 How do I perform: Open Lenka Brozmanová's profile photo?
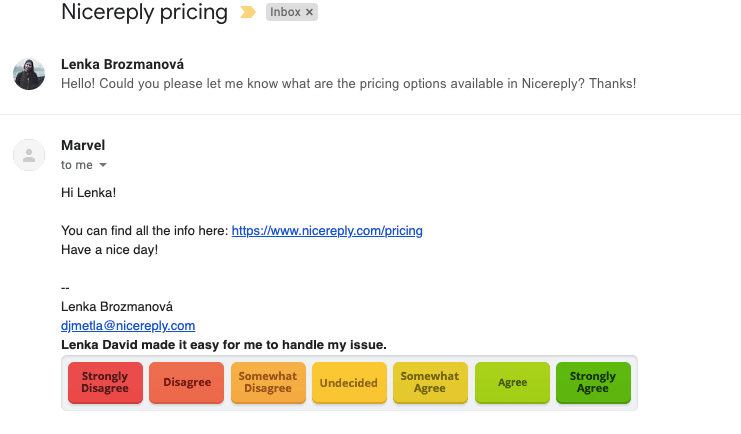click(29, 74)
